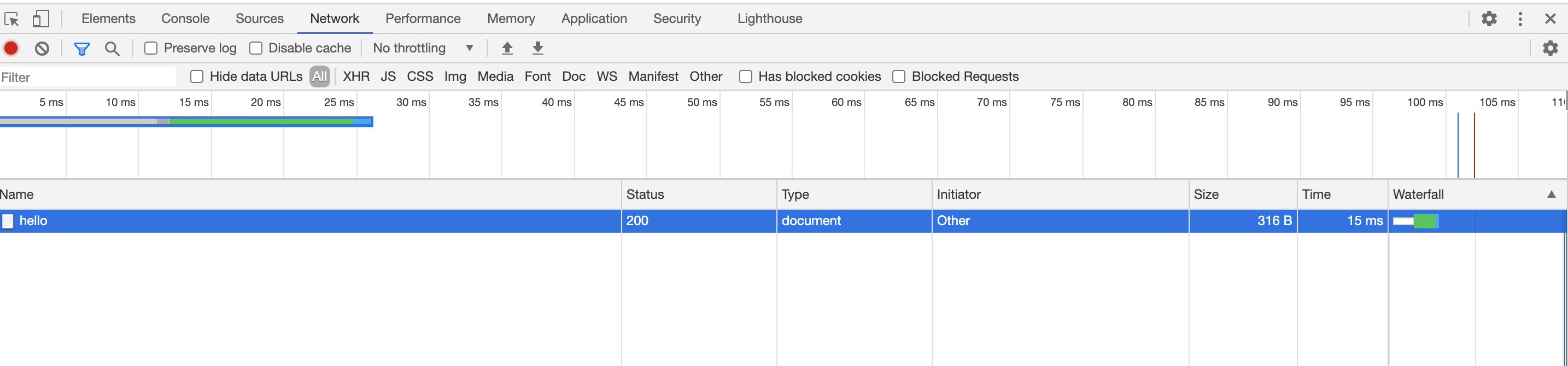Click the Export HAR download icon
The width and height of the screenshot is (1568, 366).
tap(537, 48)
